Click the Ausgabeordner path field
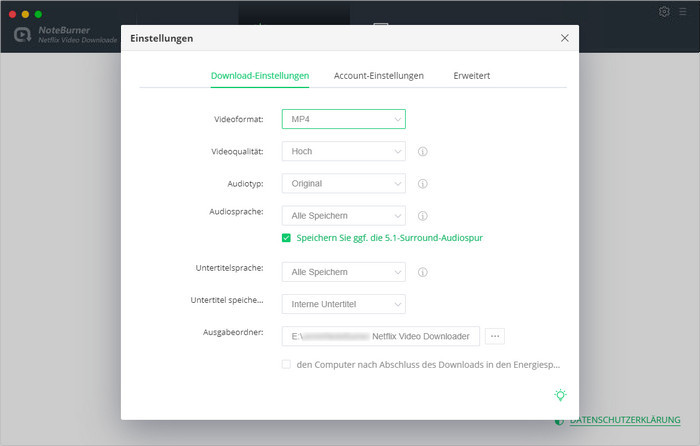The width and height of the screenshot is (700, 446). [381, 336]
